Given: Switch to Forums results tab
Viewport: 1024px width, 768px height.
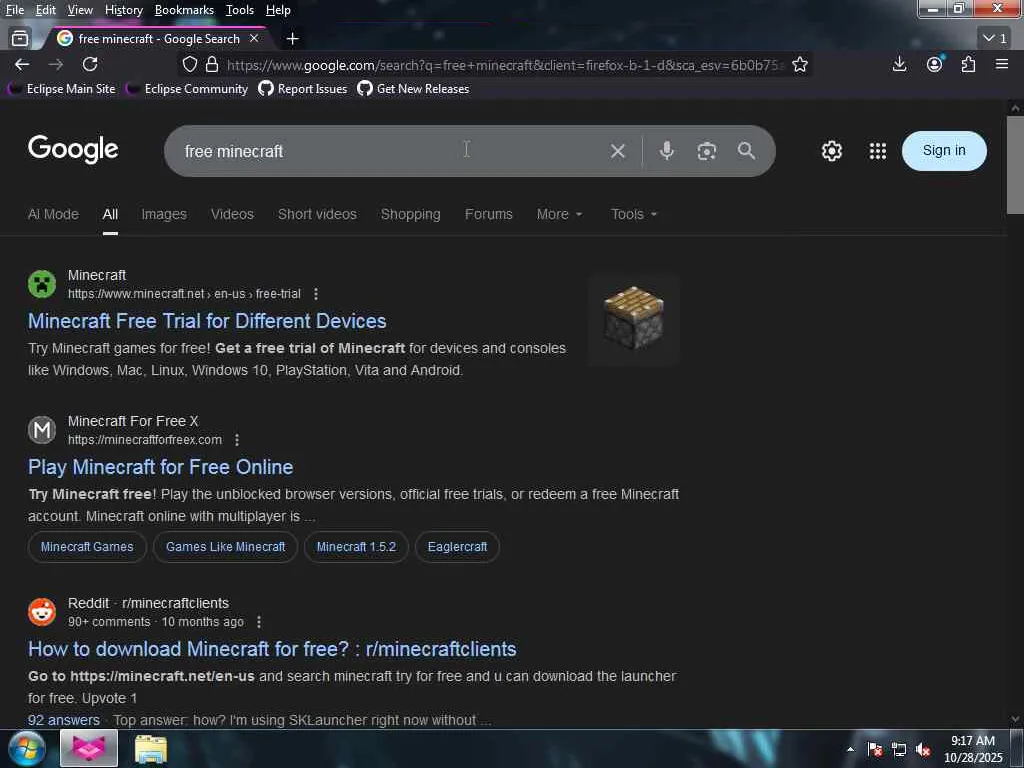Looking at the screenshot, I should point(488,214).
